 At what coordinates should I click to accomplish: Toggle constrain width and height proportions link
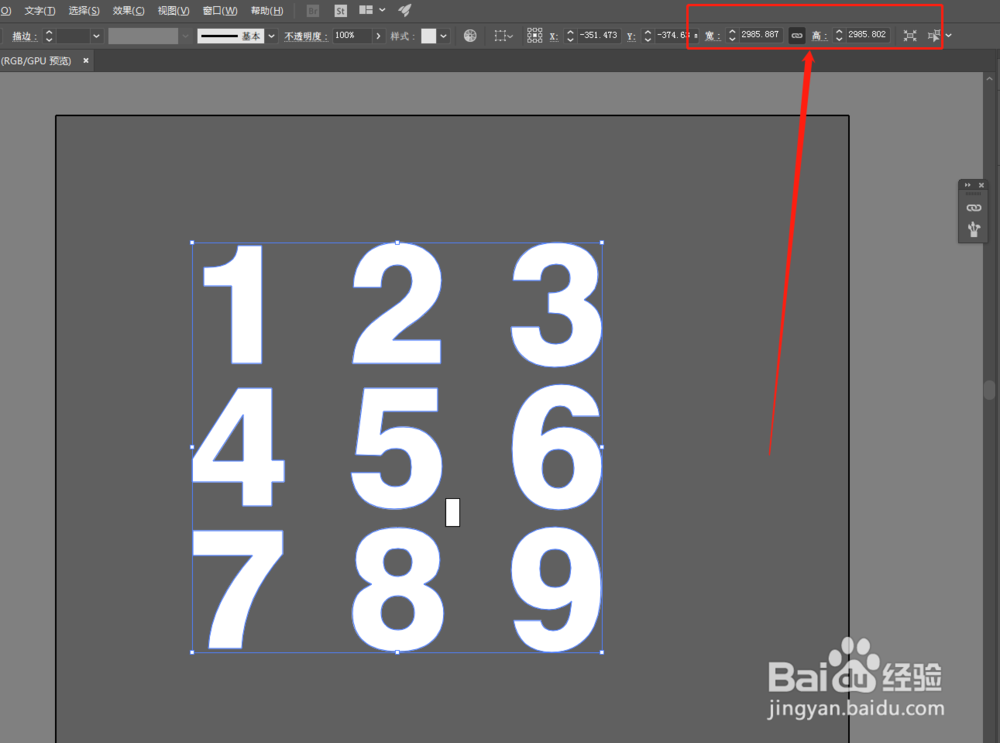pos(797,36)
